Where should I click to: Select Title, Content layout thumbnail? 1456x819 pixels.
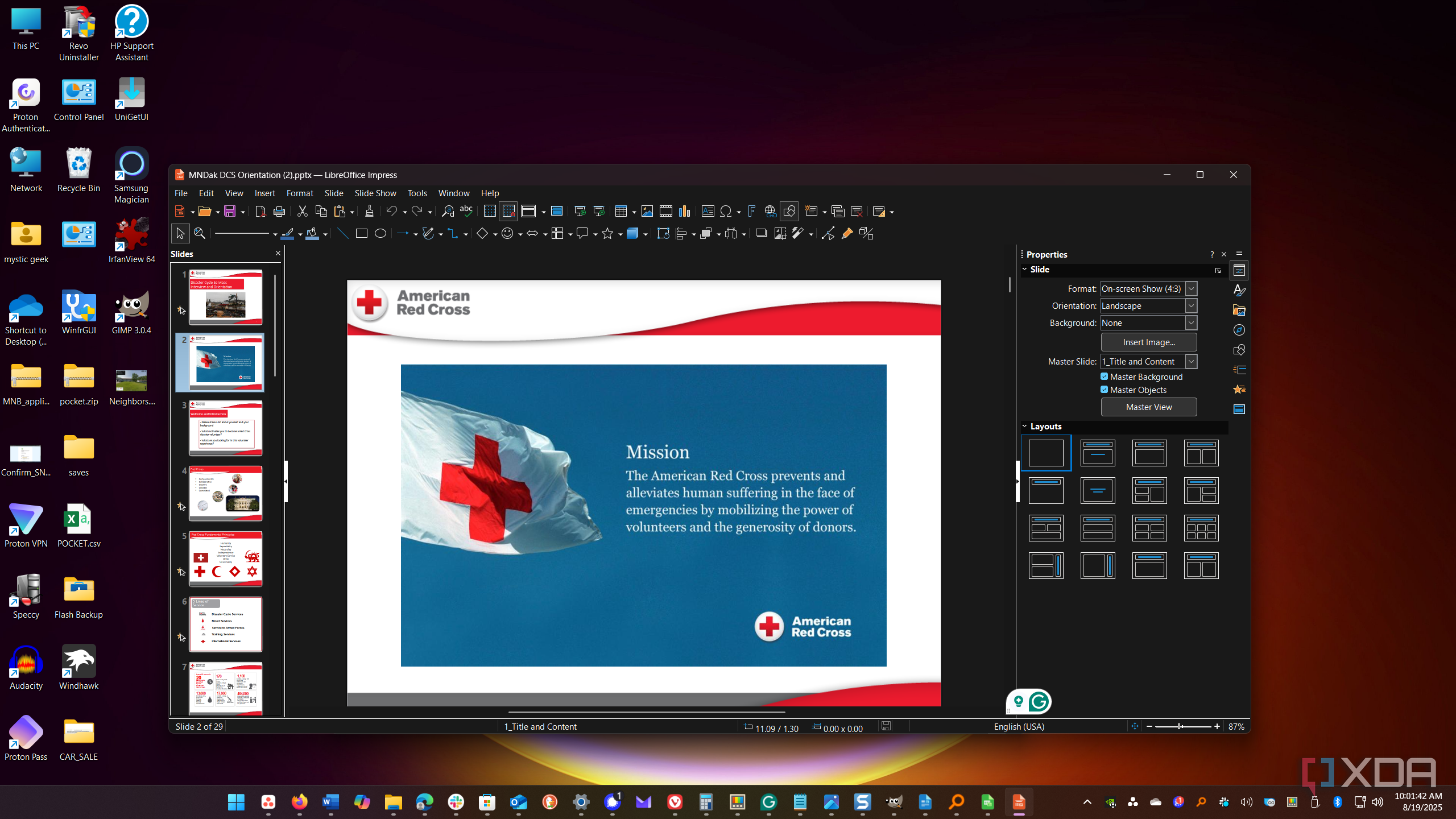coord(1149,453)
